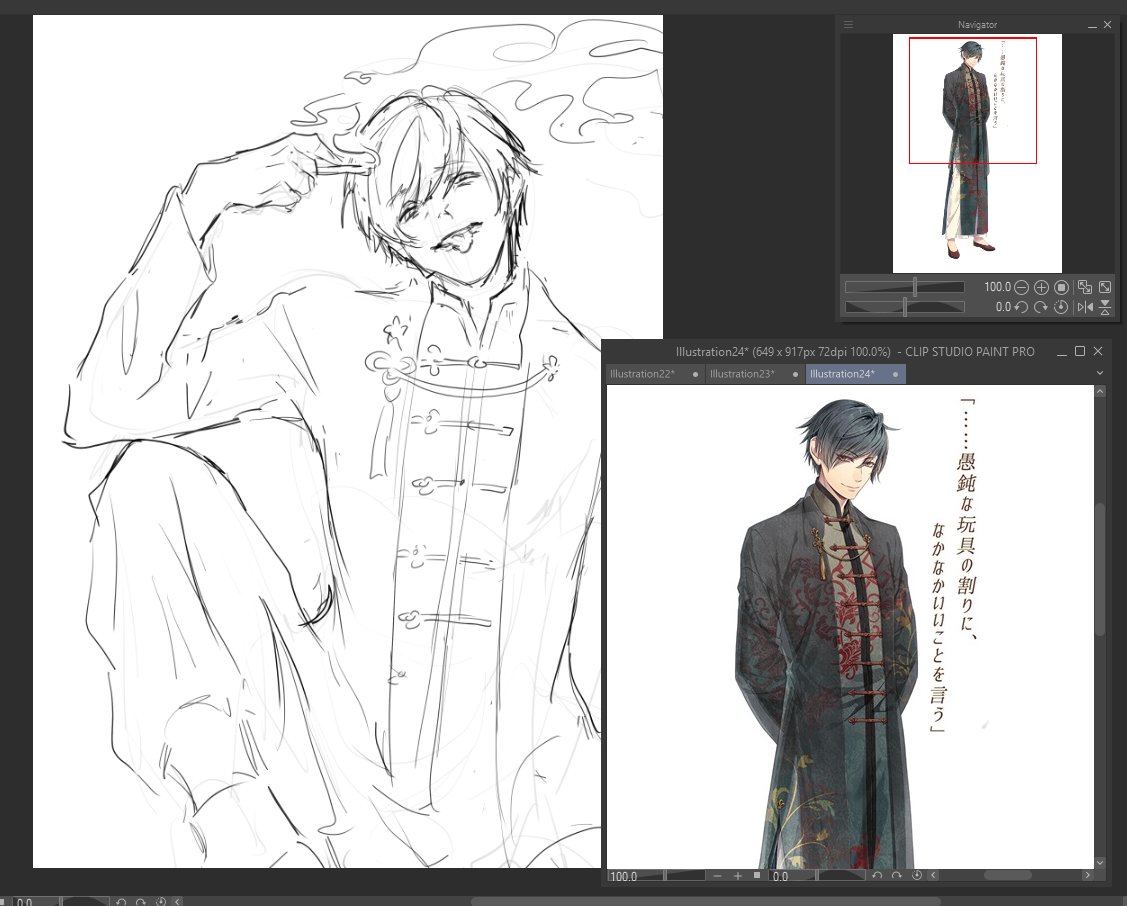Undo using the document's undo arrow

[x=878, y=875]
